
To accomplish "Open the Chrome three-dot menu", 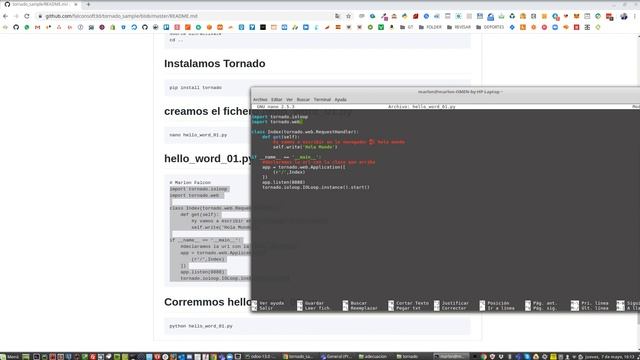I will click(x=635, y=16).
